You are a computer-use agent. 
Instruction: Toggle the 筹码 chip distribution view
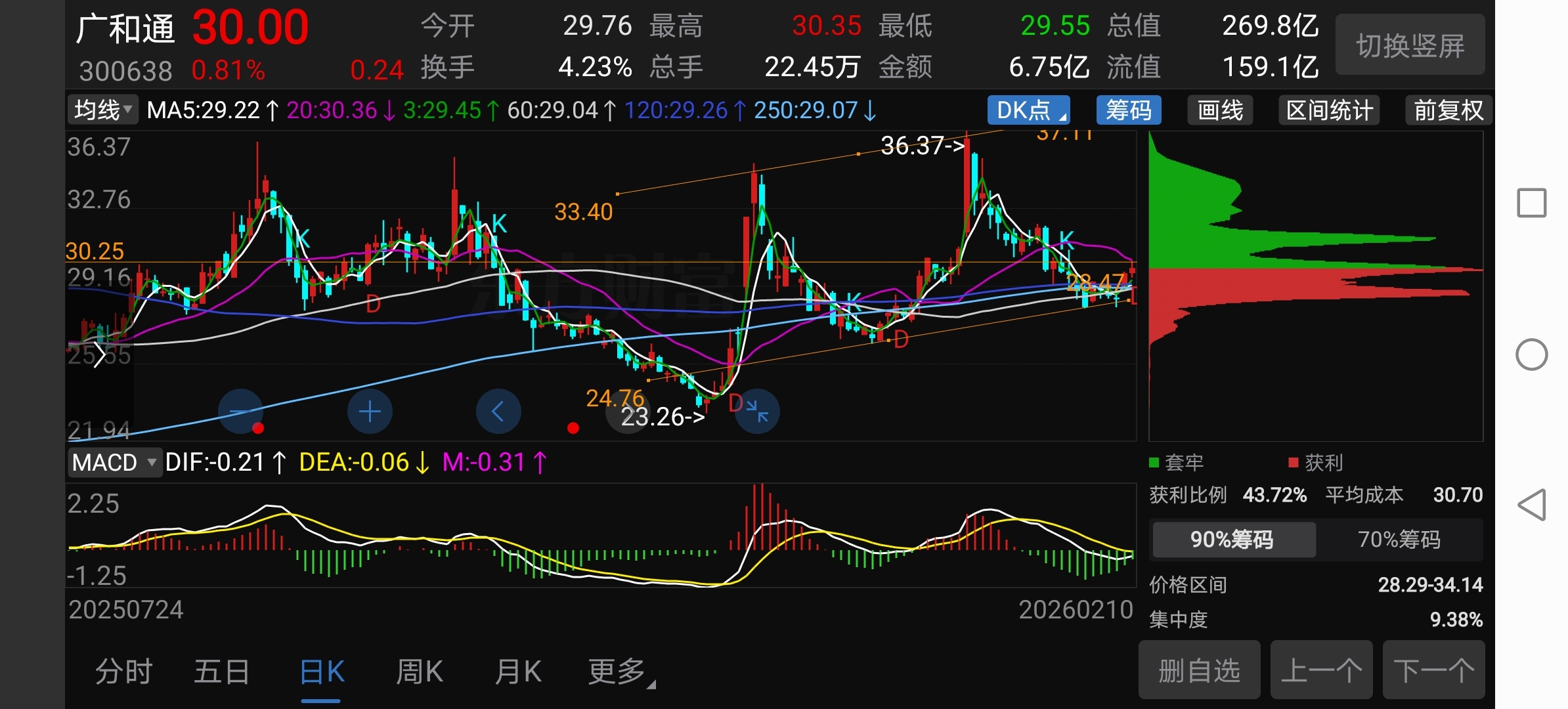click(x=1128, y=110)
